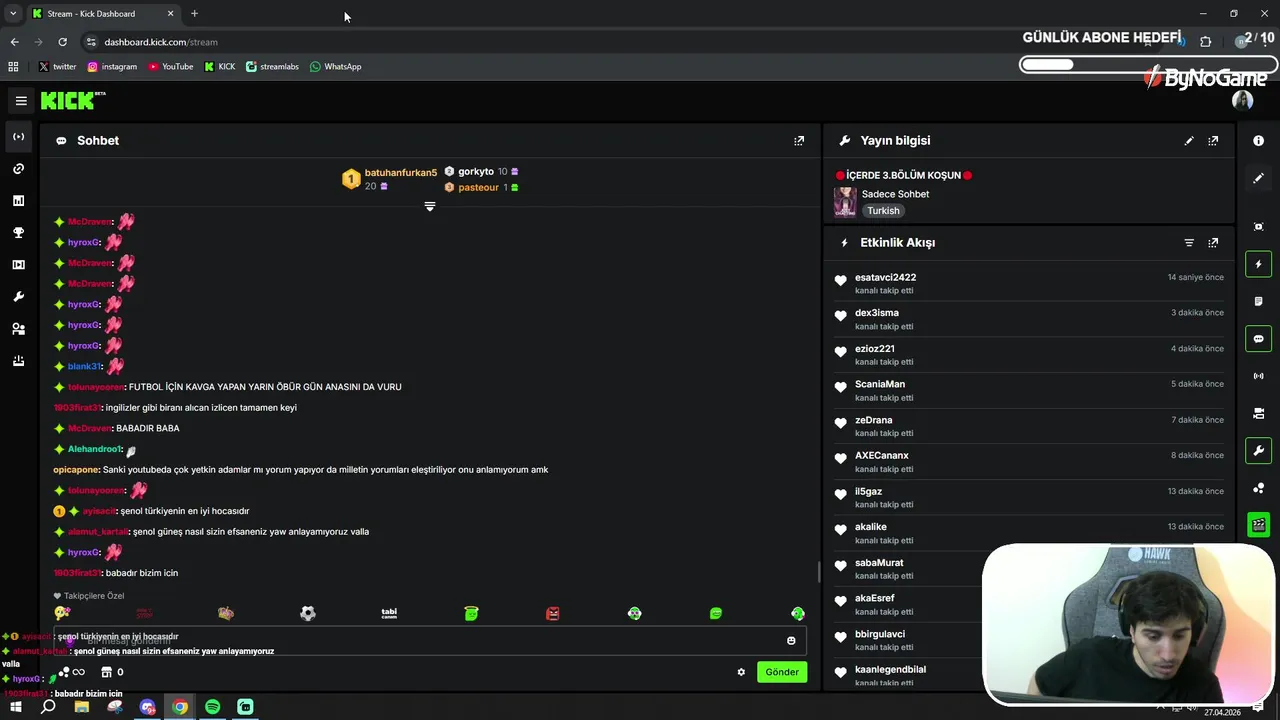Open pasteour in the leaderboard
Screen dimensions: 1280x720
(478, 187)
